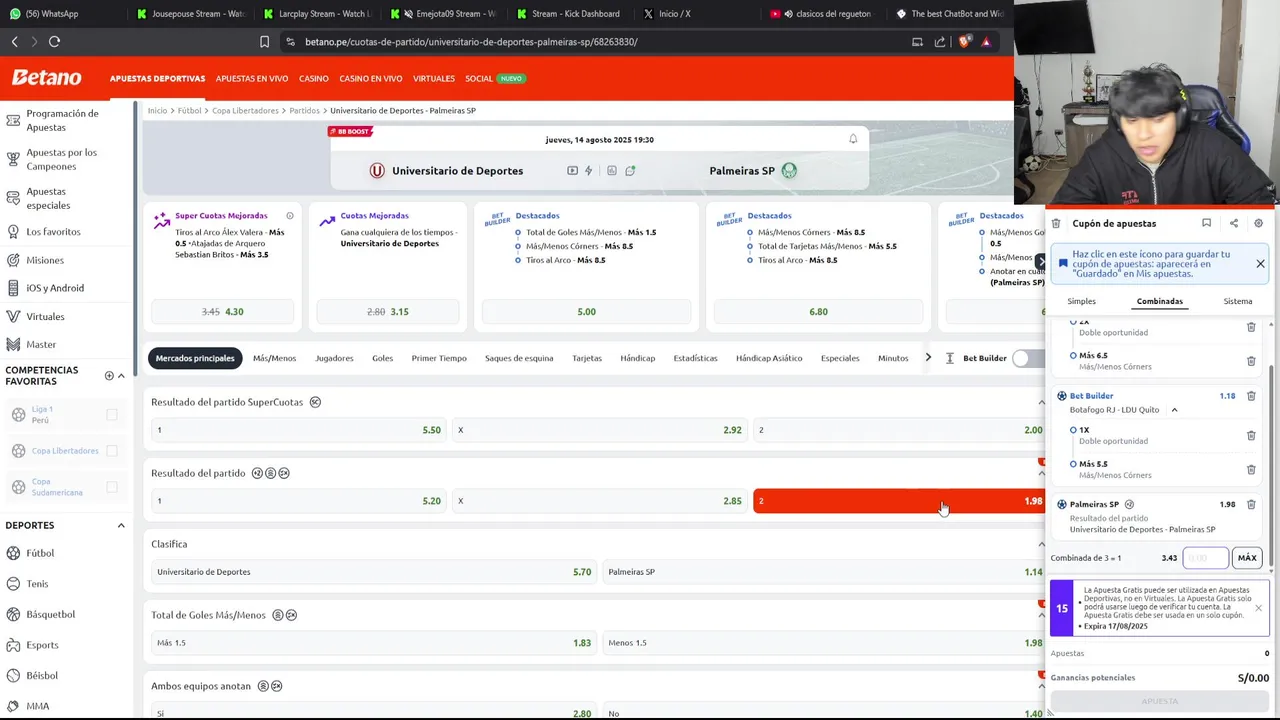
Task: Share the bet coupon
Action: pos(1233,224)
